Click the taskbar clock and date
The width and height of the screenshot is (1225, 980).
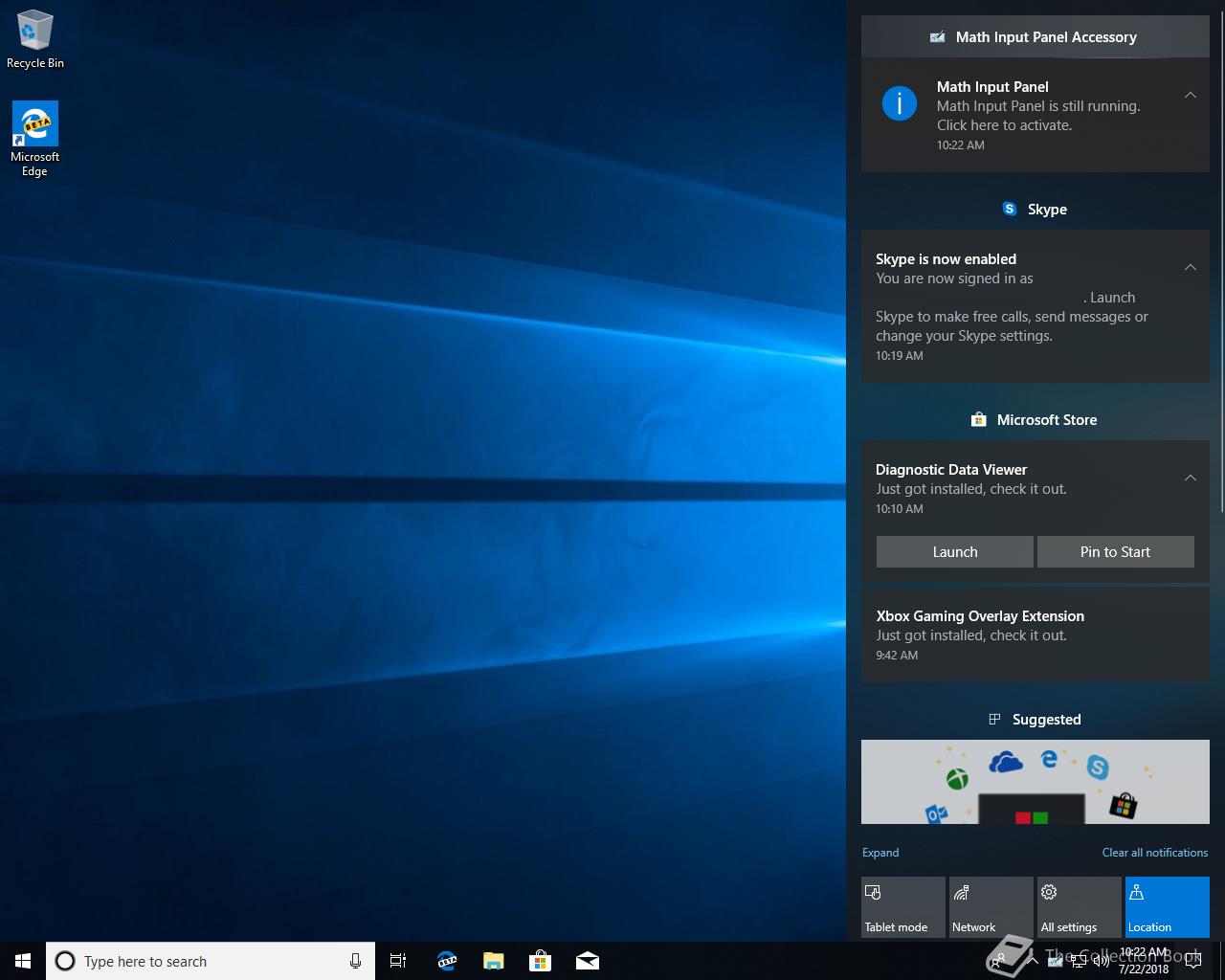[1144, 961]
